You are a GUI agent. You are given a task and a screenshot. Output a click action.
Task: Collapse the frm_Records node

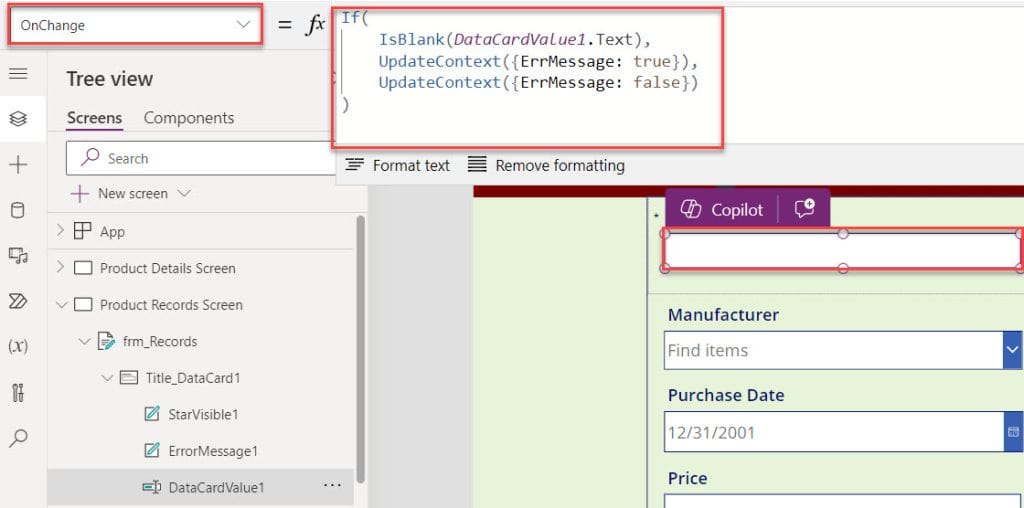point(85,341)
